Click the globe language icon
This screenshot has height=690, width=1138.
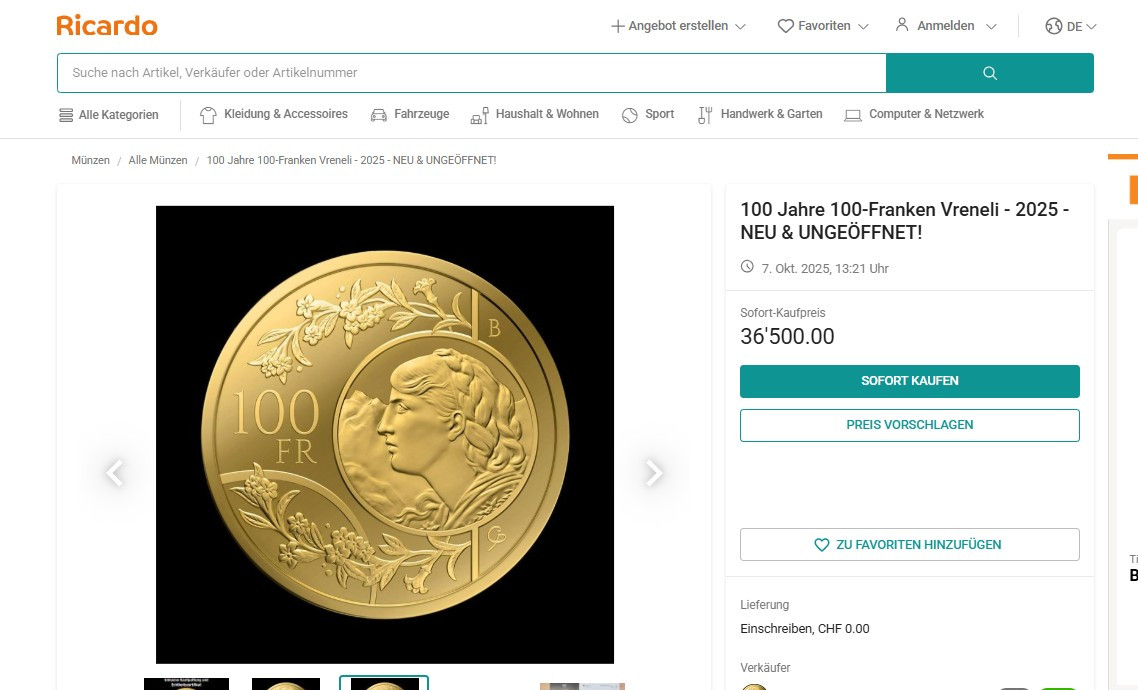pos(1053,26)
